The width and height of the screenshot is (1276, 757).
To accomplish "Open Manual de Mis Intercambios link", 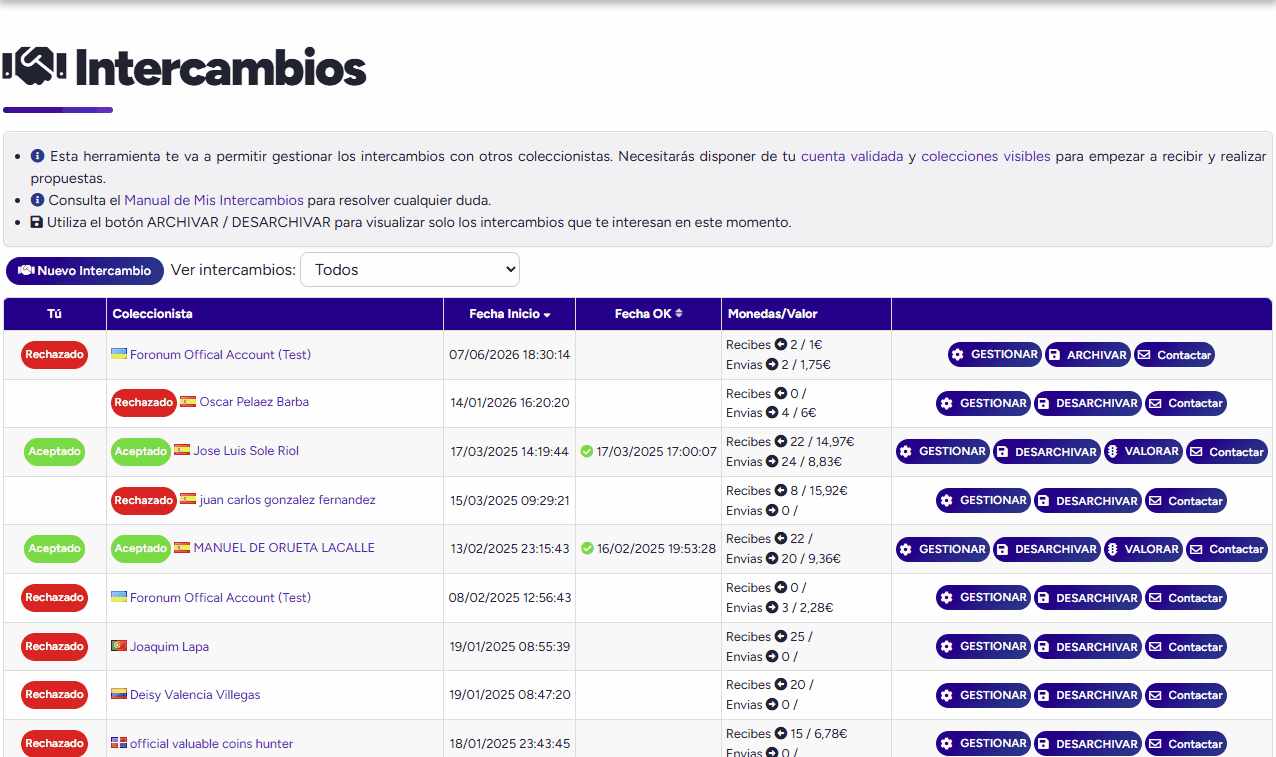I will [214, 200].
